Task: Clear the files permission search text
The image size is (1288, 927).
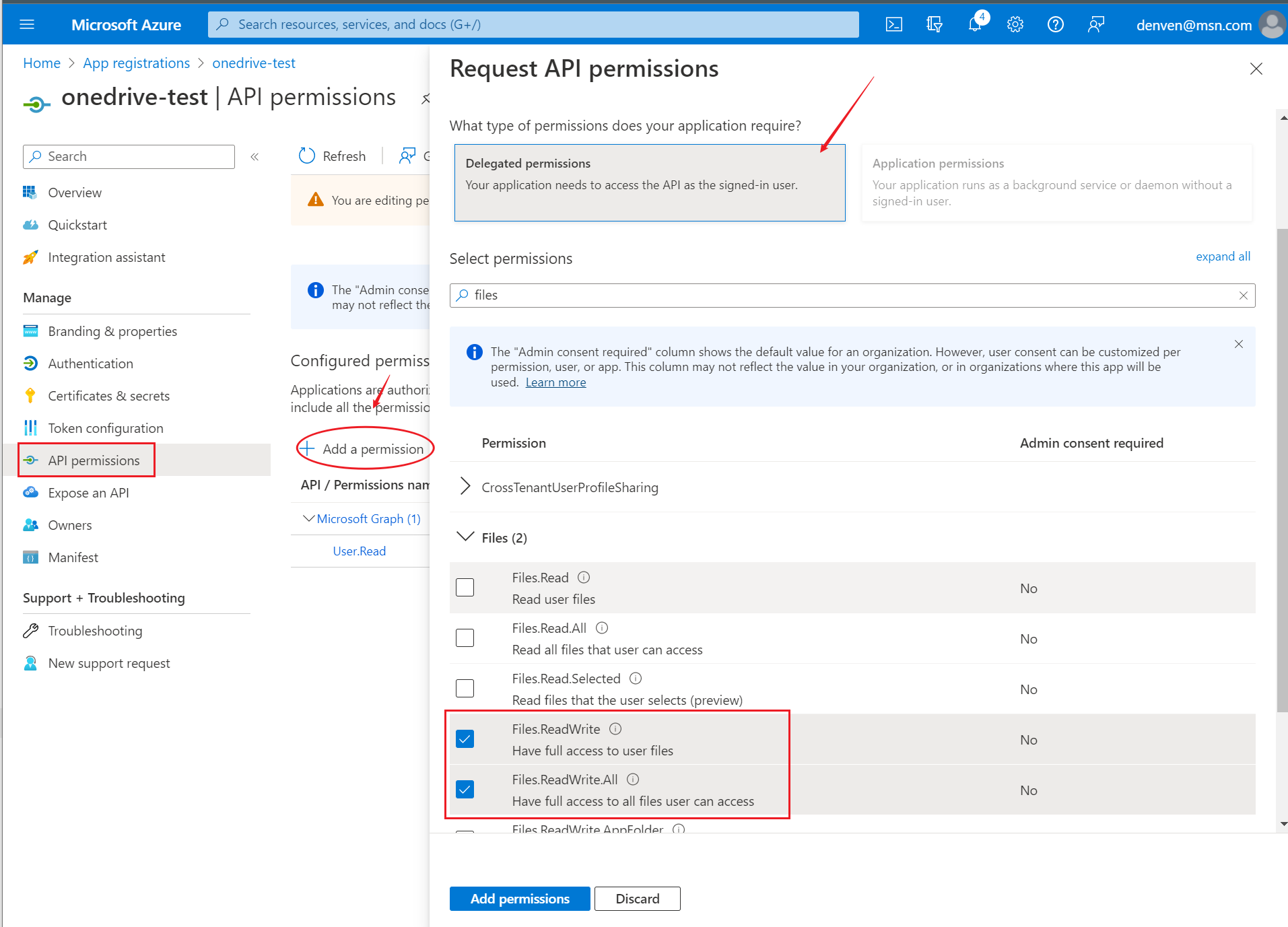Action: 1243,296
